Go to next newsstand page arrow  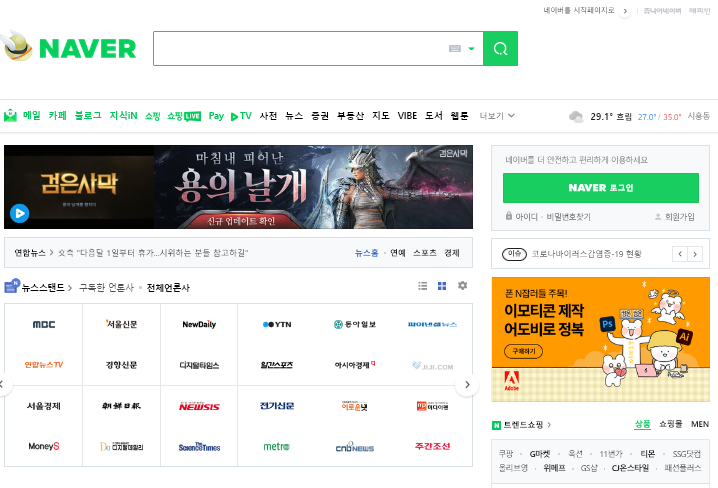(x=467, y=385)
